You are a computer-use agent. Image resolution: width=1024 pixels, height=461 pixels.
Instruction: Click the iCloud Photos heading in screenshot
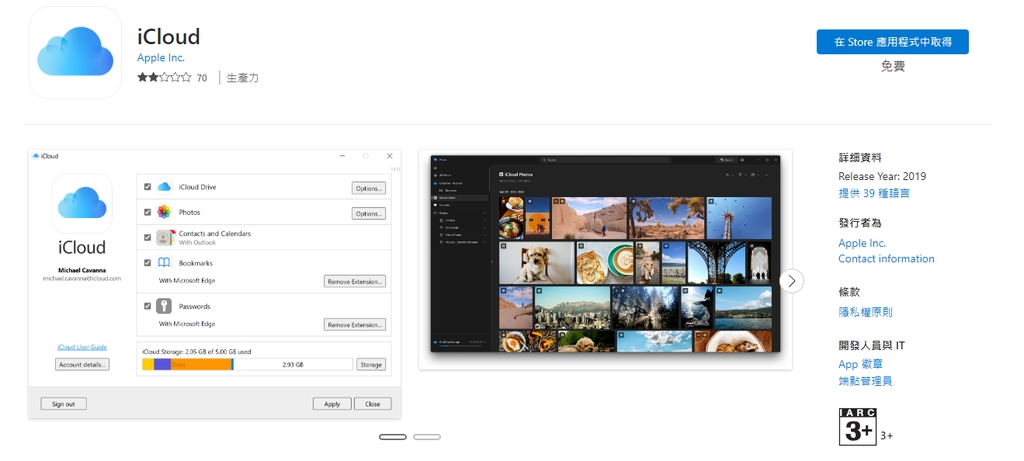517,174
